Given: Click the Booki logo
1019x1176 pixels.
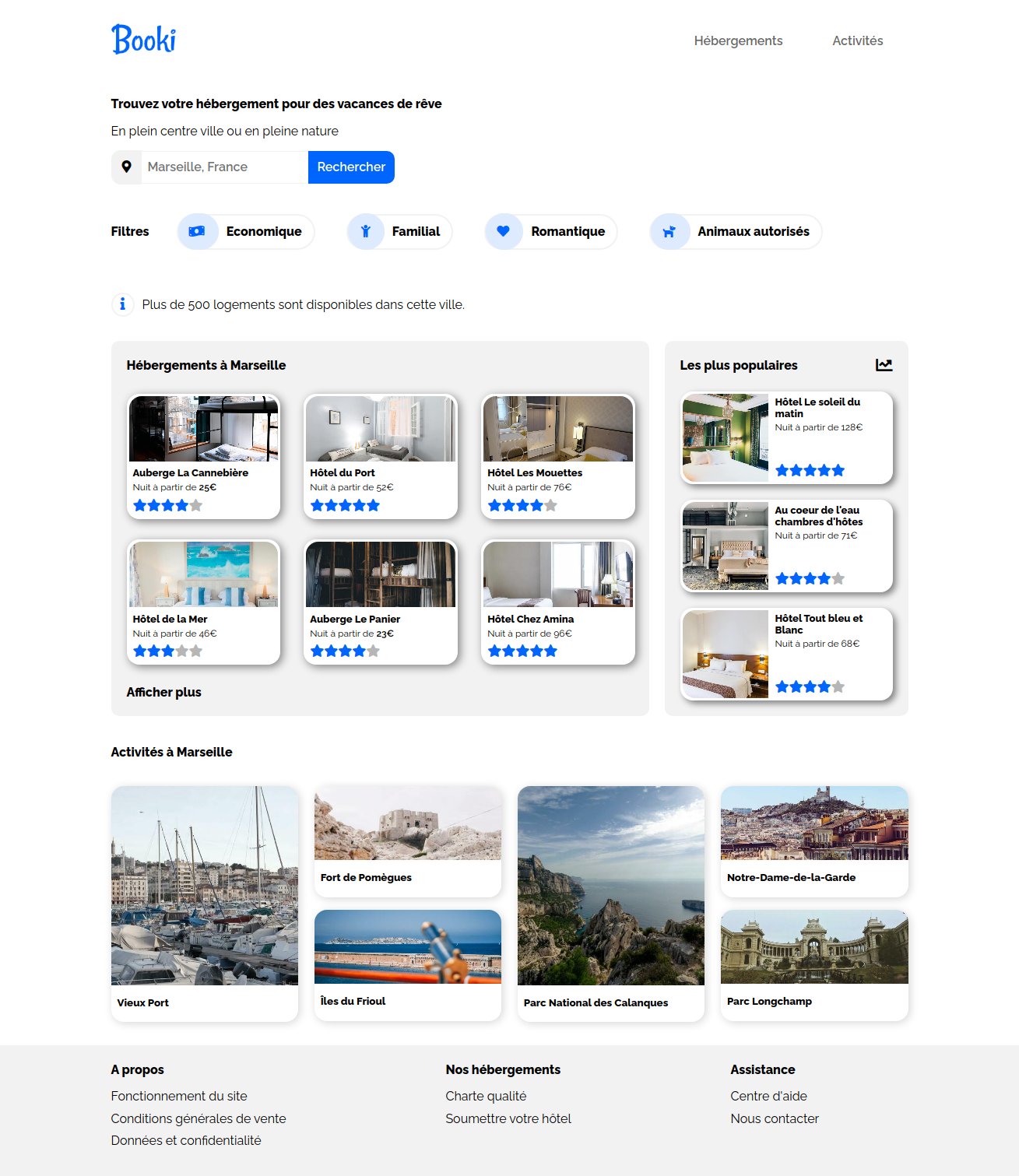Looking at the screenshot, I should [144, 40].
